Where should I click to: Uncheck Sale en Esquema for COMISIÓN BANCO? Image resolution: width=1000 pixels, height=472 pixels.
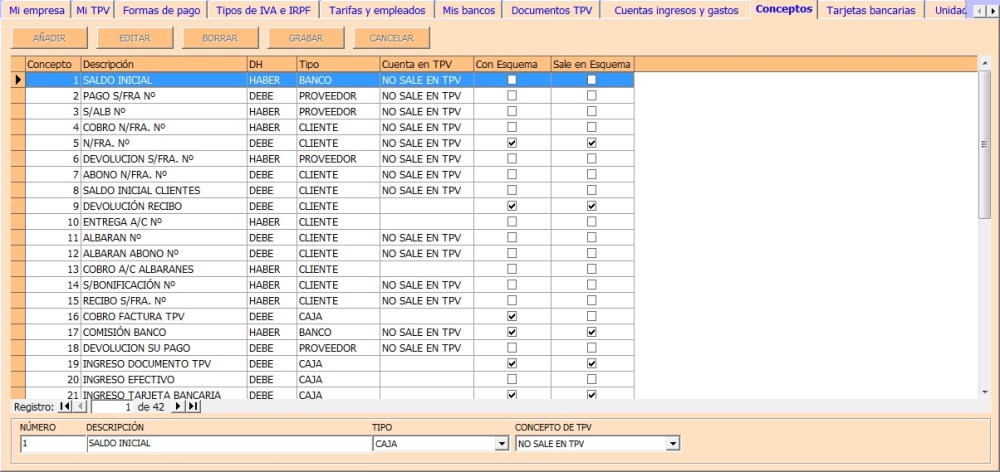click(591, 332)
